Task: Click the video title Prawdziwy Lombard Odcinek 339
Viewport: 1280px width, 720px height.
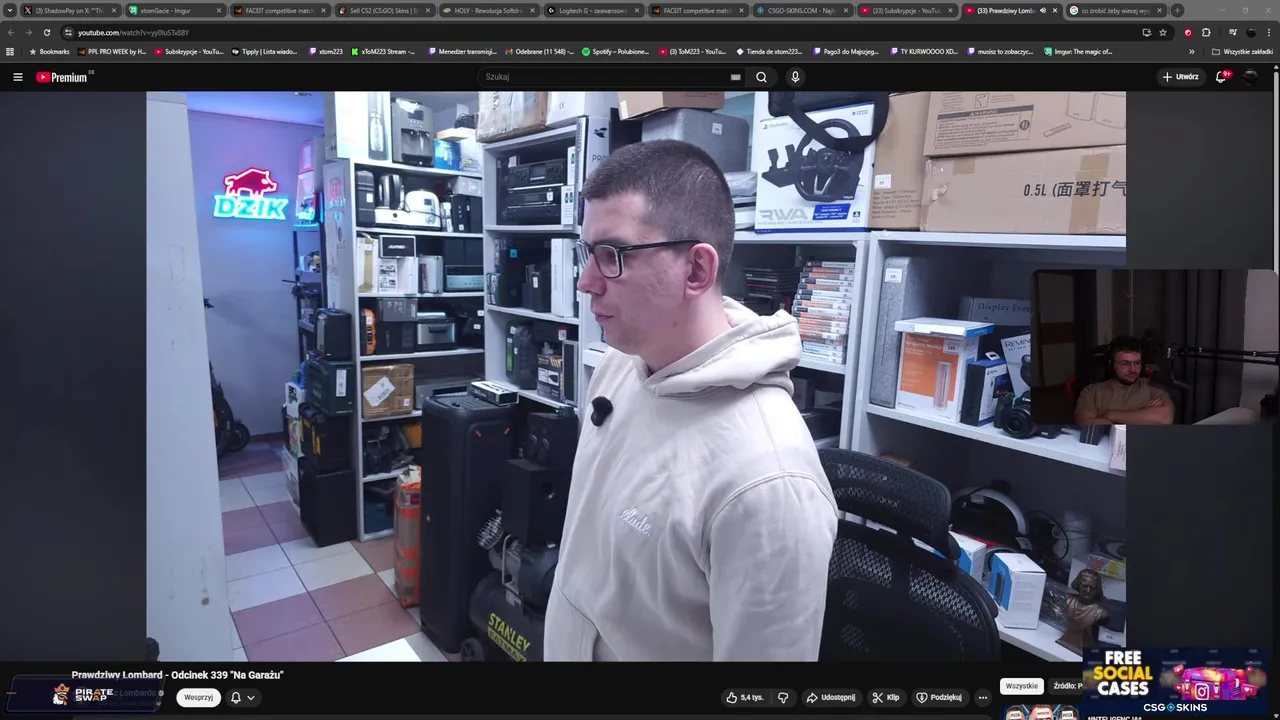Action: pos(177,675)
